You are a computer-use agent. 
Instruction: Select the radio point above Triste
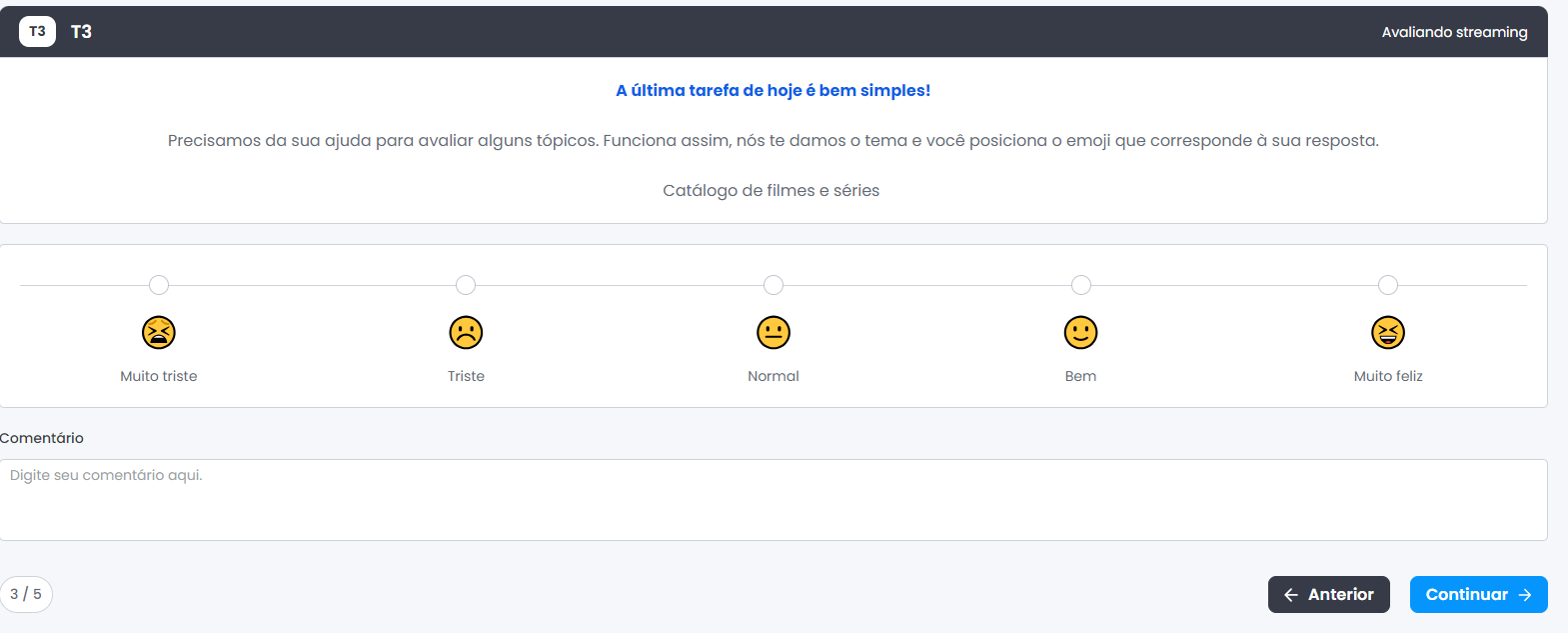[x=466, y=285]
